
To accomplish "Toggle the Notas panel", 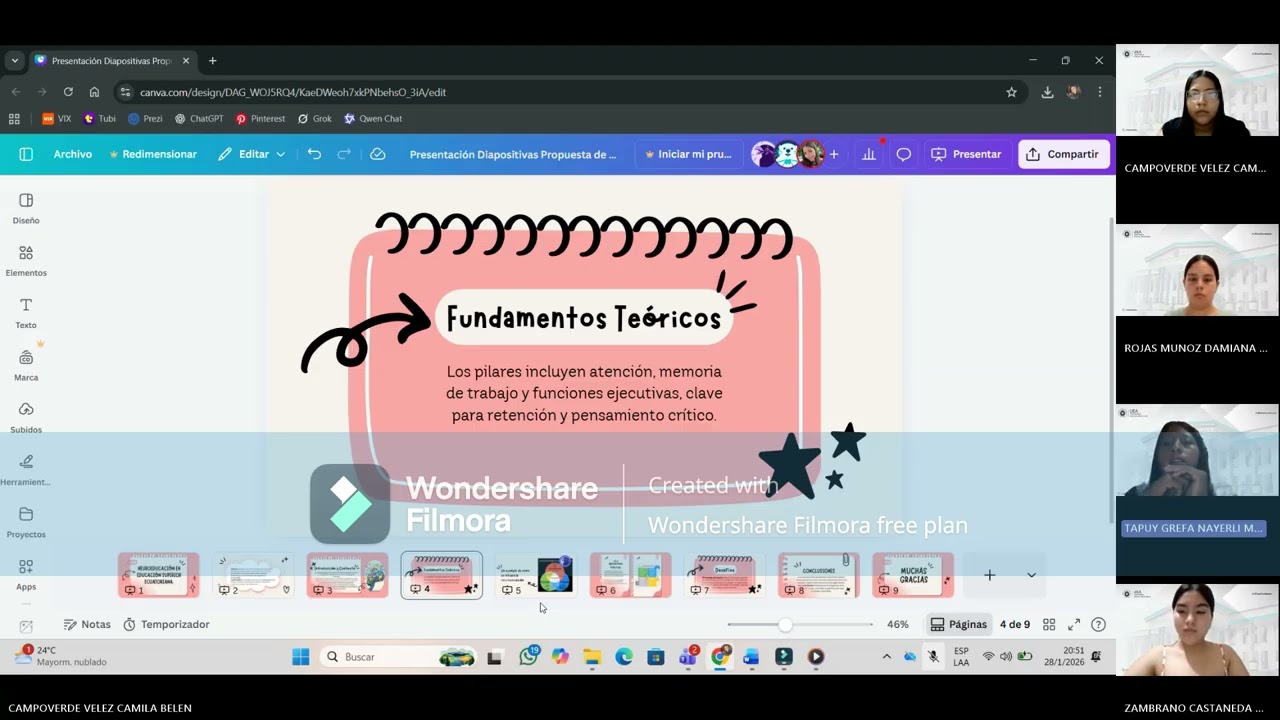I will [87, 624].
